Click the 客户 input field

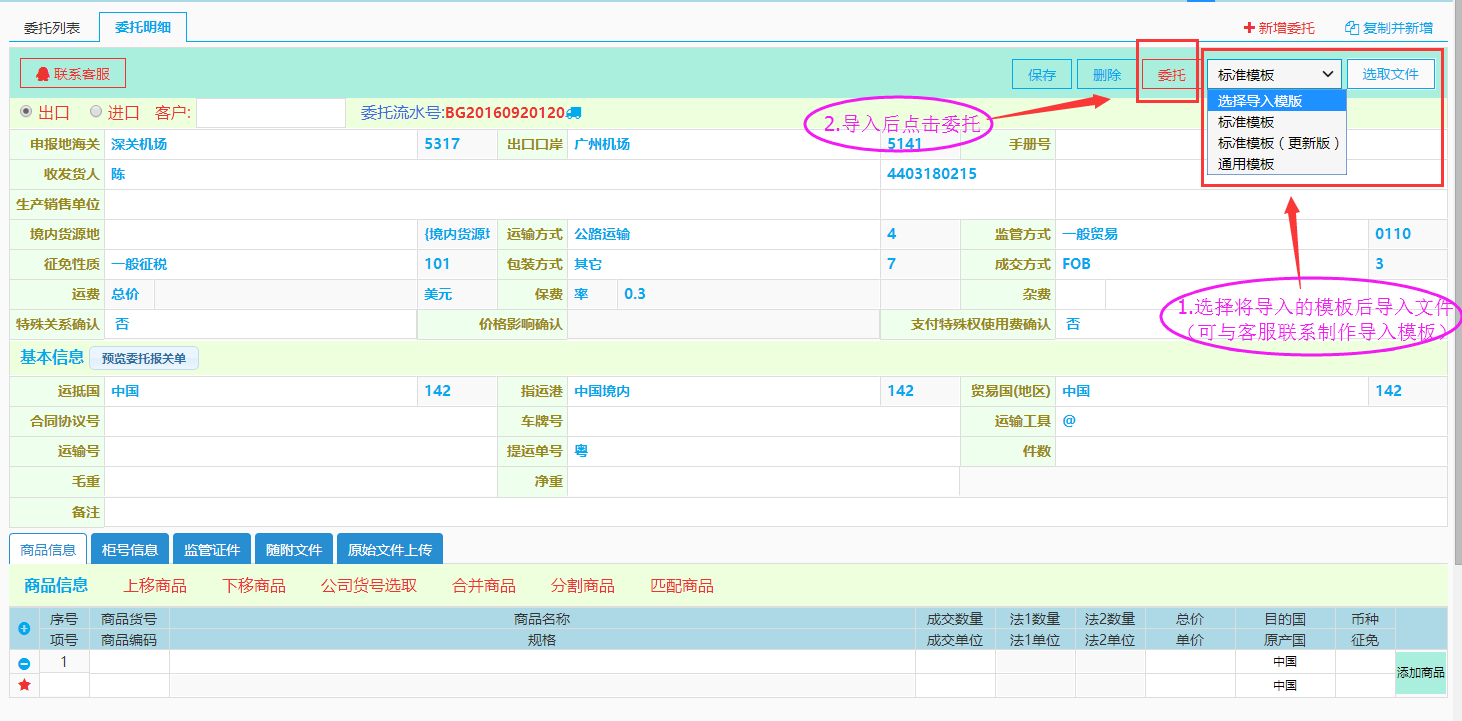[x=270, y=113]
